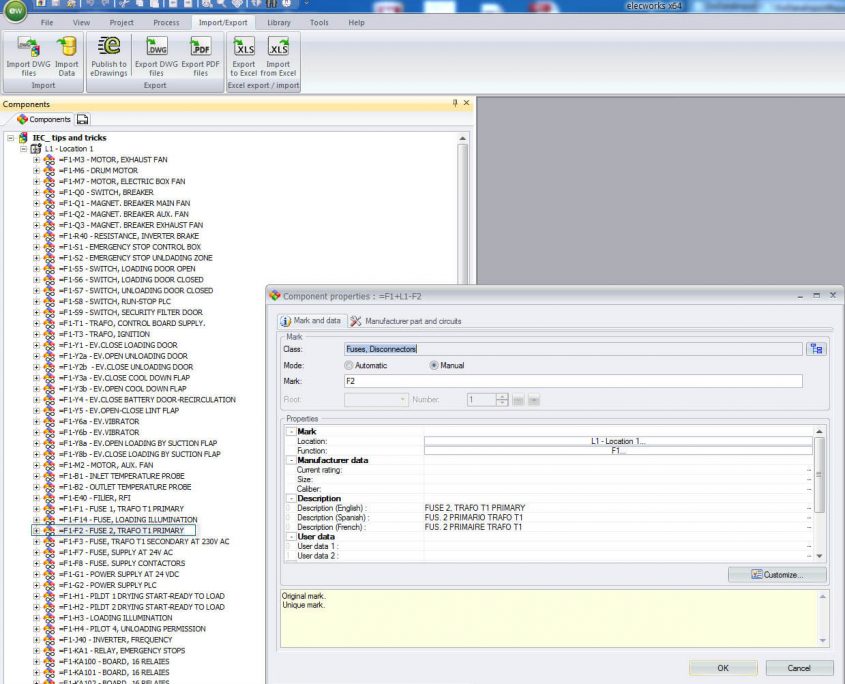Click the L1 - Location 1 icon

tap(36, 149)
